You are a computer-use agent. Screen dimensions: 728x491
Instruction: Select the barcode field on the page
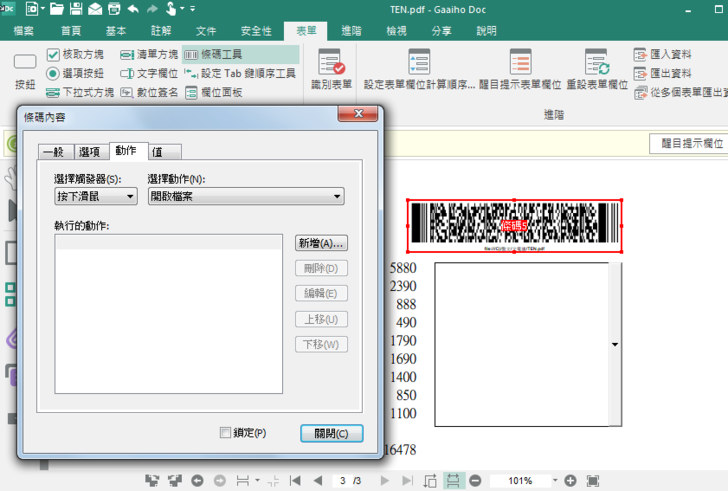(x=514, y=226)
